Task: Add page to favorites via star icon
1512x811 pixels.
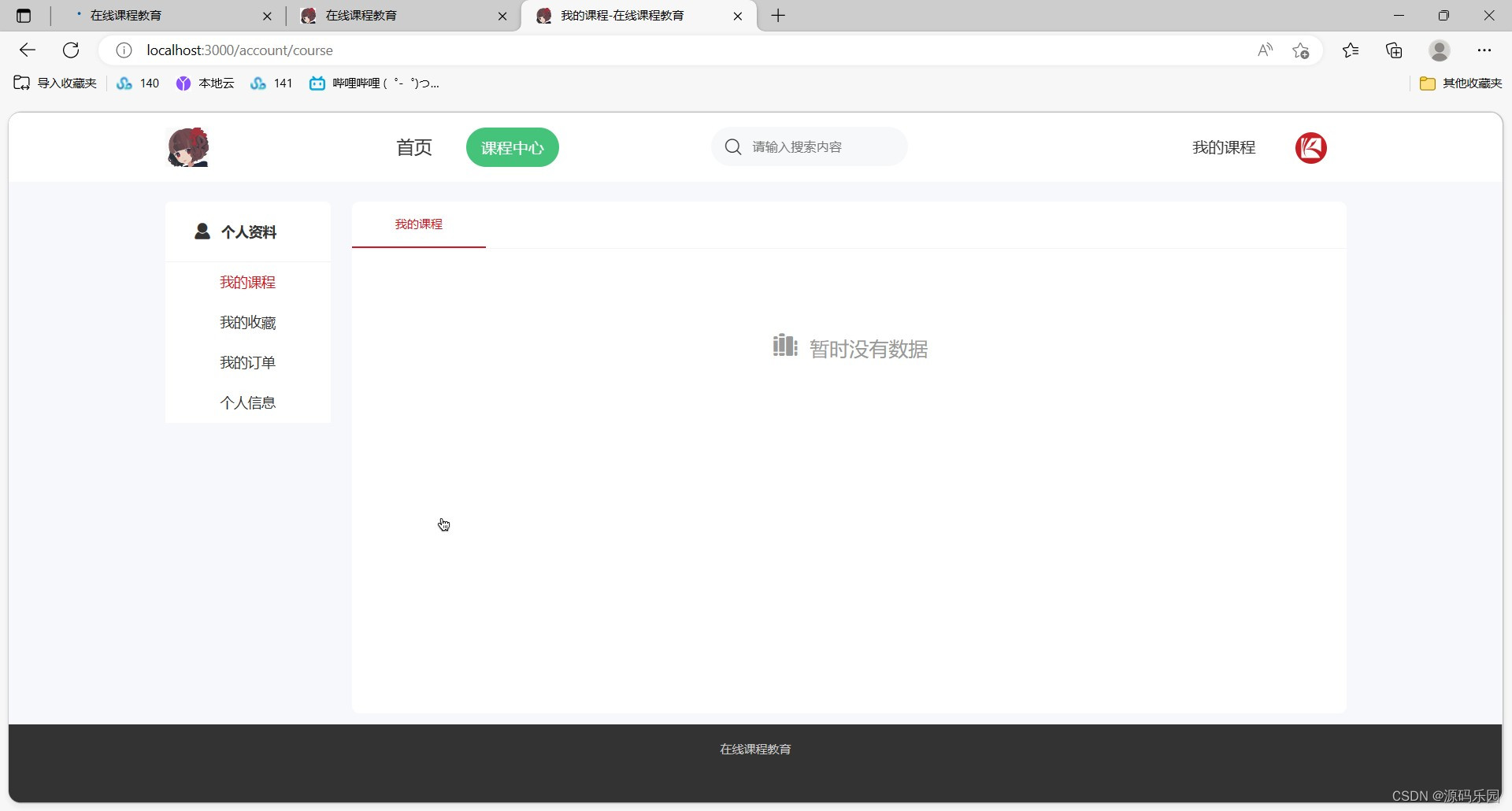Action: [1301, 50]
